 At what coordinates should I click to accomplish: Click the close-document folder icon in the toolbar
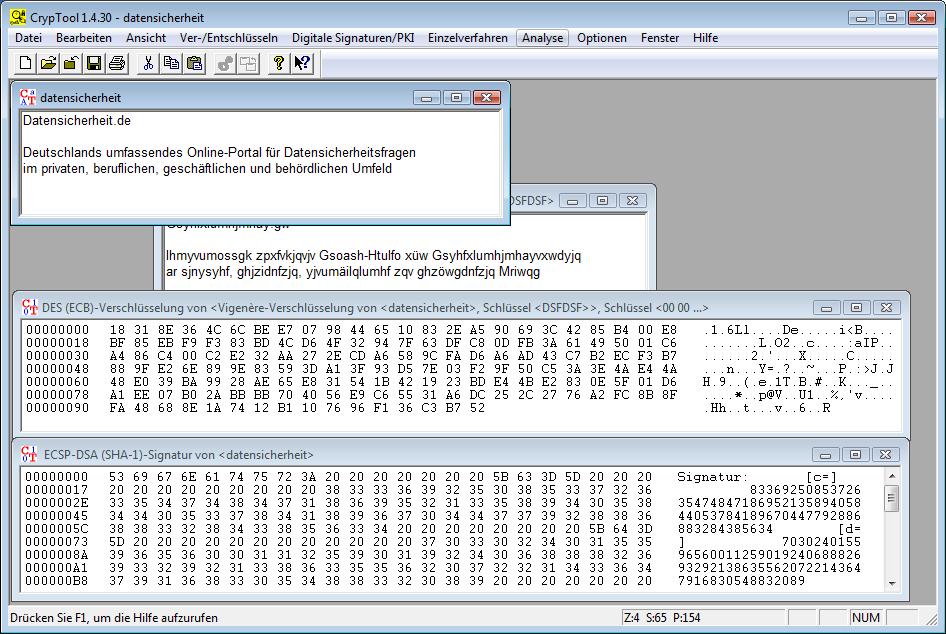click(x=71, y=63)
